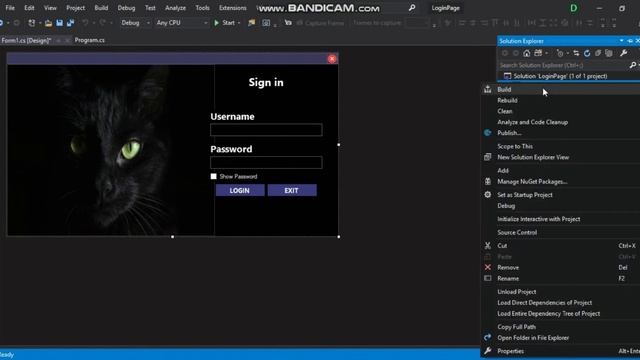The height and width of the screenshot is (360, 640).
Task: Click the LOGIN button on the form
Action: (x=240, y=190)
